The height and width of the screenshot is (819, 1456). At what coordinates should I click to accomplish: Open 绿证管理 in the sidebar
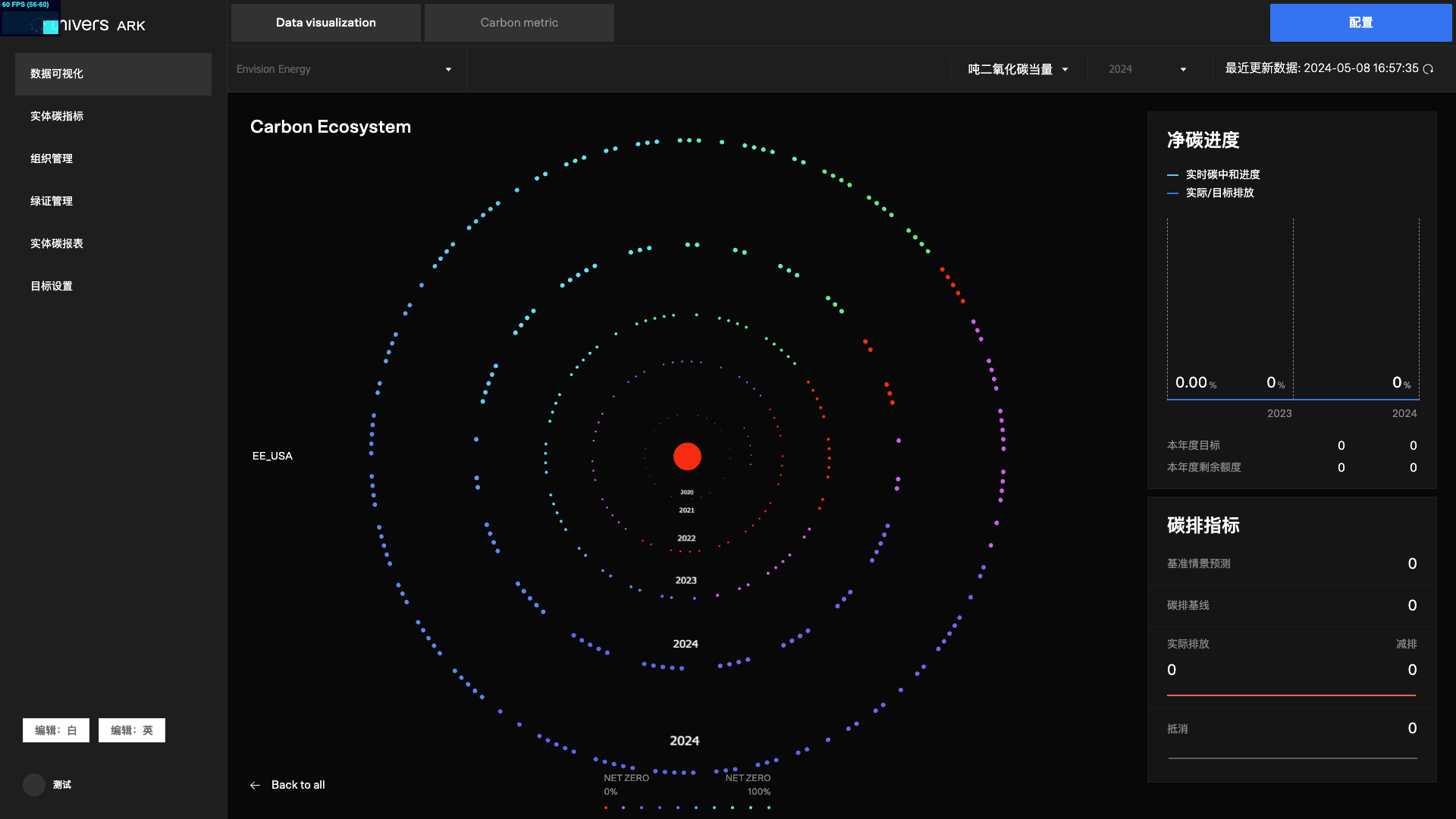pyautogui.click(x=52, y=201)
